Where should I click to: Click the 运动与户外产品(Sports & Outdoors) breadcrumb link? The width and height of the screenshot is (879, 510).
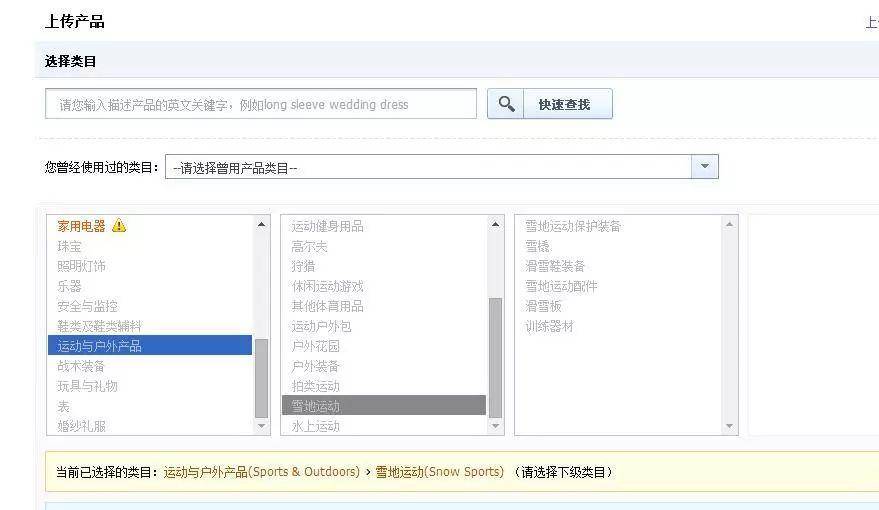pyautogui.click(x=262, y=472)
